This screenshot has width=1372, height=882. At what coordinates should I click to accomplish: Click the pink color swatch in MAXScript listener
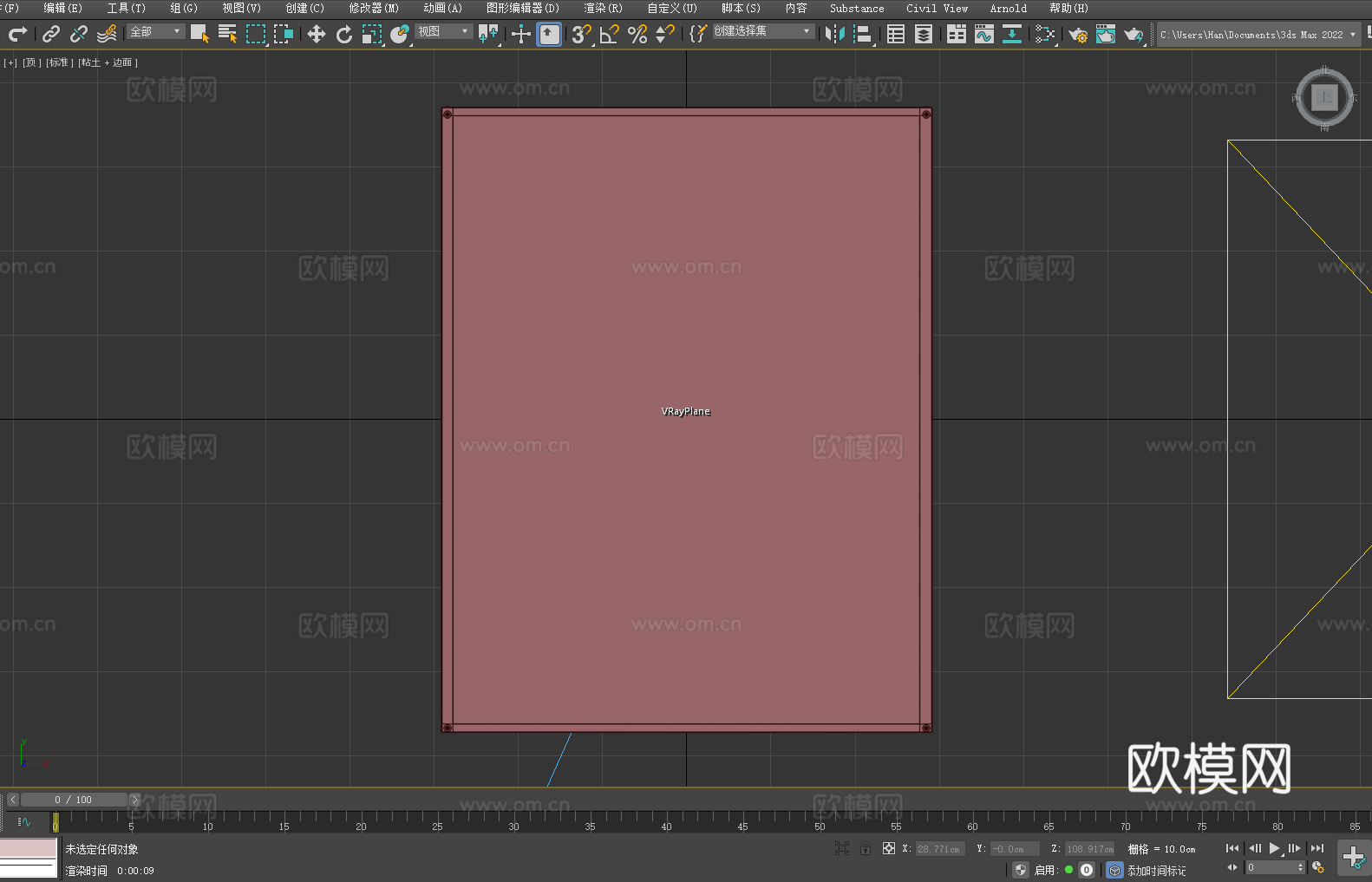(x=28, y=848)
